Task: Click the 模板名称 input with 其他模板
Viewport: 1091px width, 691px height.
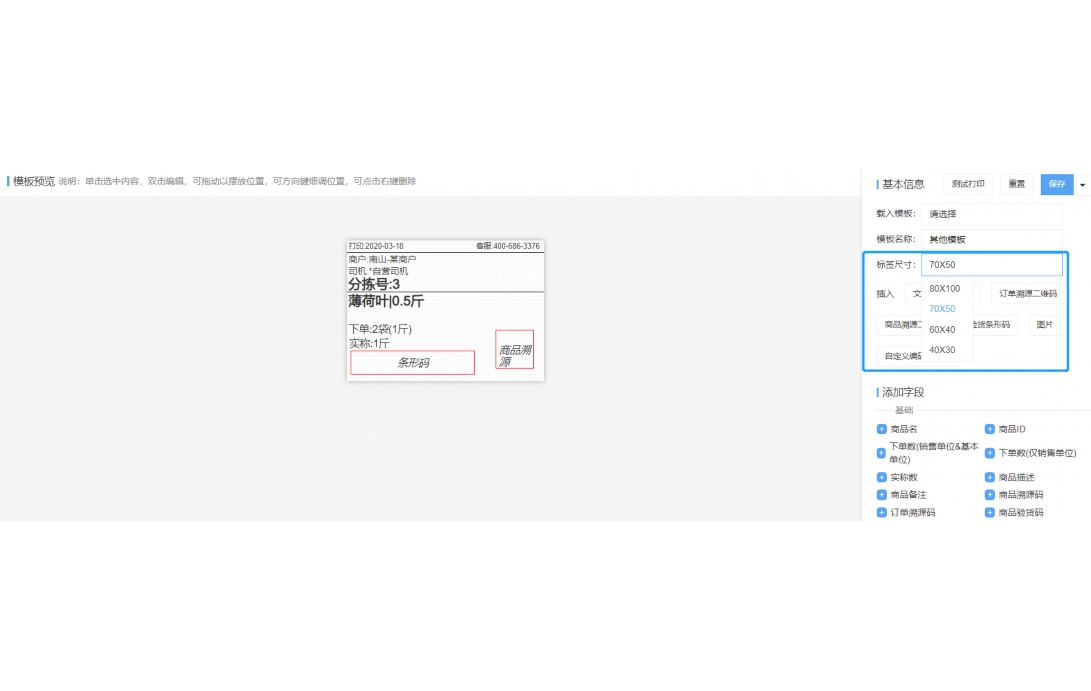Action: point(992,239)
